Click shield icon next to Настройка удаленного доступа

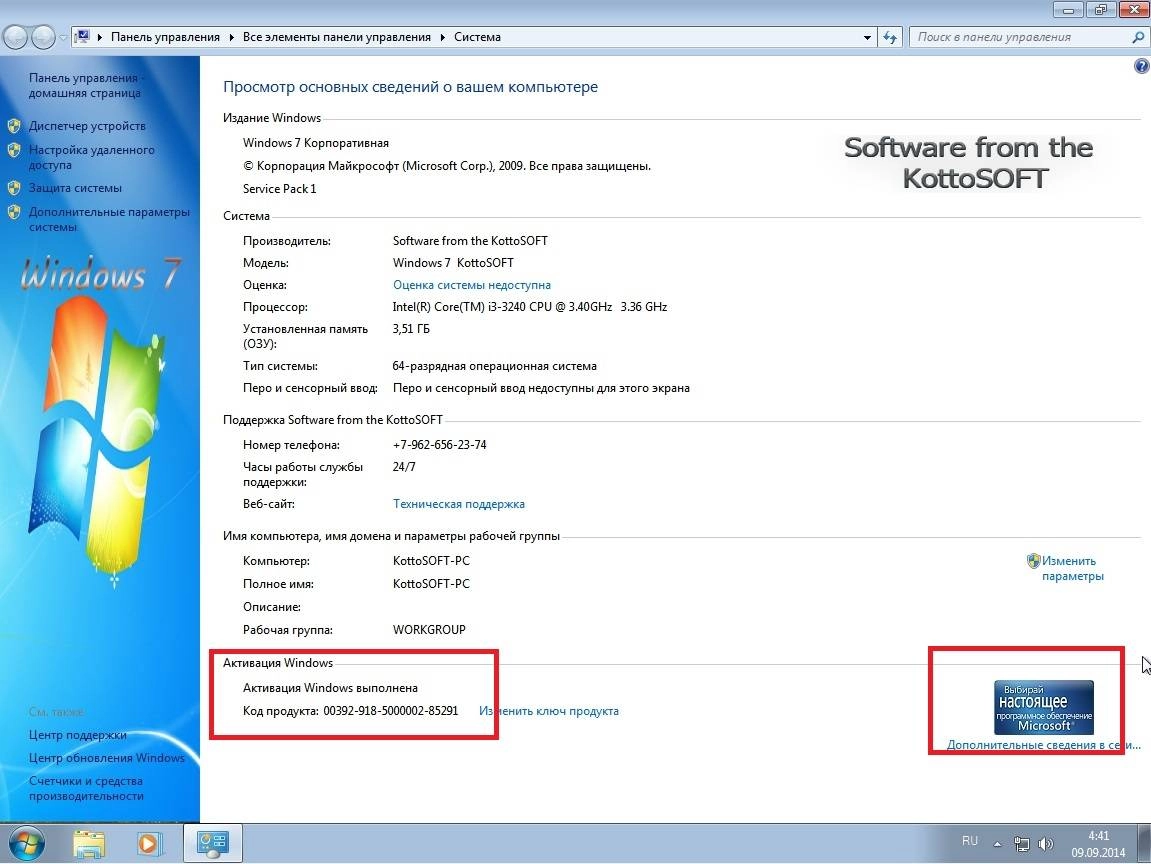(14, 150)
